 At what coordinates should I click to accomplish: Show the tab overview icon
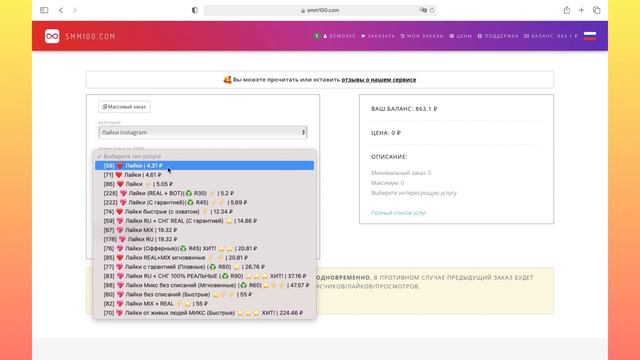pos(597,10)
